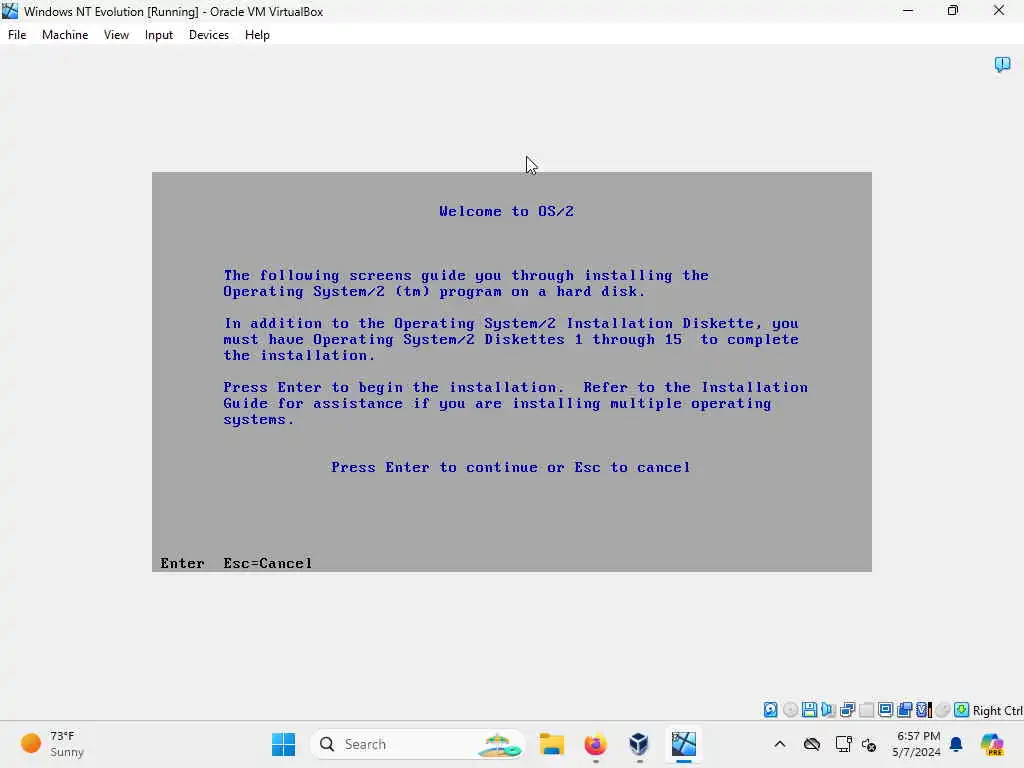Image resolution: width=1024 pixels, height=768 pixels.
Task: Click the display network tray icon
Action: [x=843, y=744]
